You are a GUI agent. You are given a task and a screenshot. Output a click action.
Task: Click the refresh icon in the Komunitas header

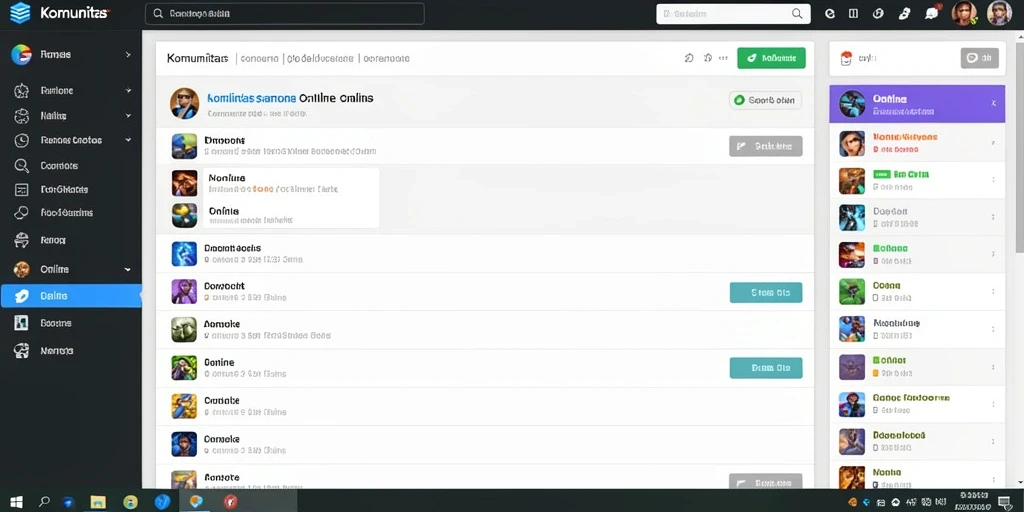[x=688, y=58]
